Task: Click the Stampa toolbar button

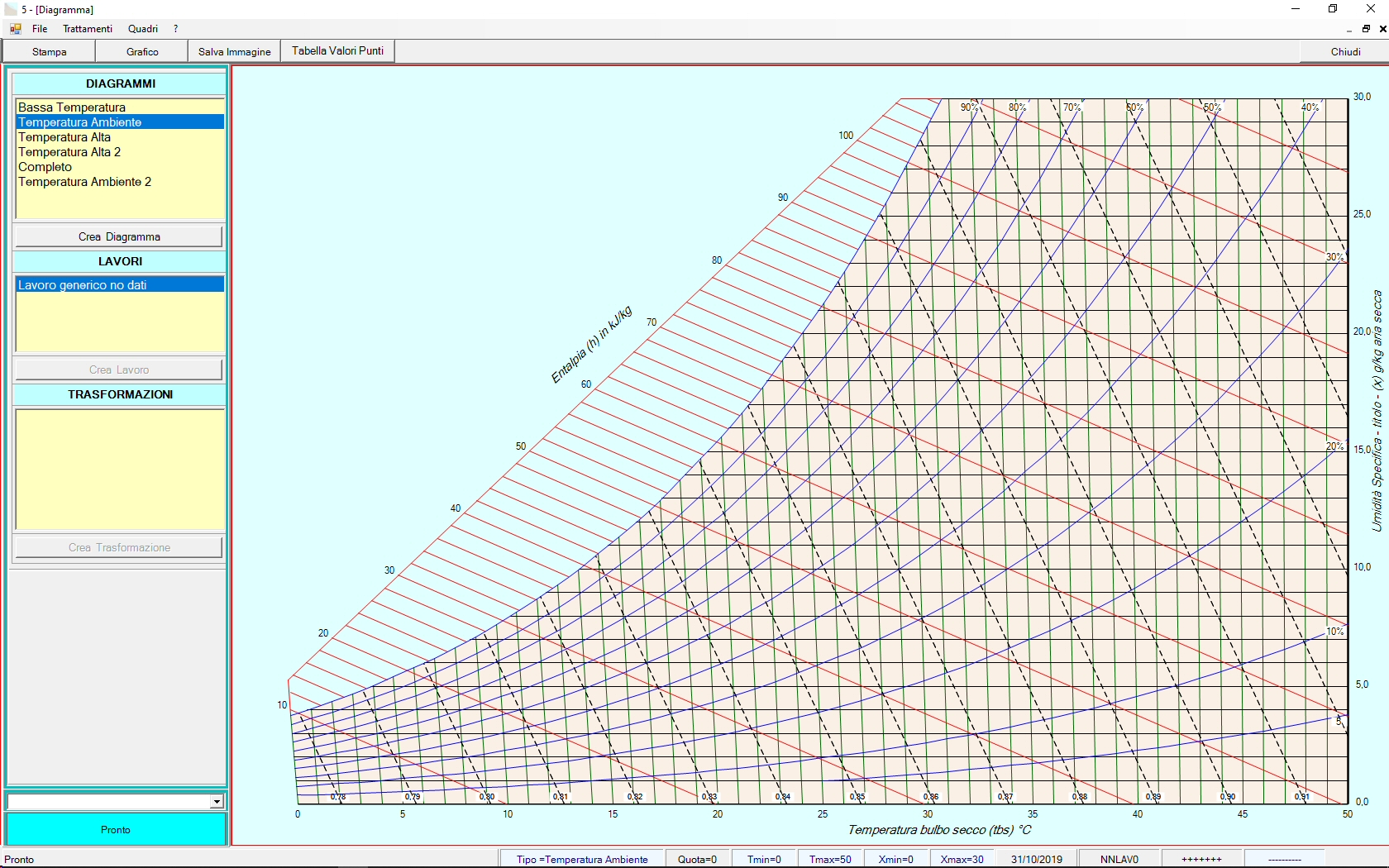Action: point(50,51)
